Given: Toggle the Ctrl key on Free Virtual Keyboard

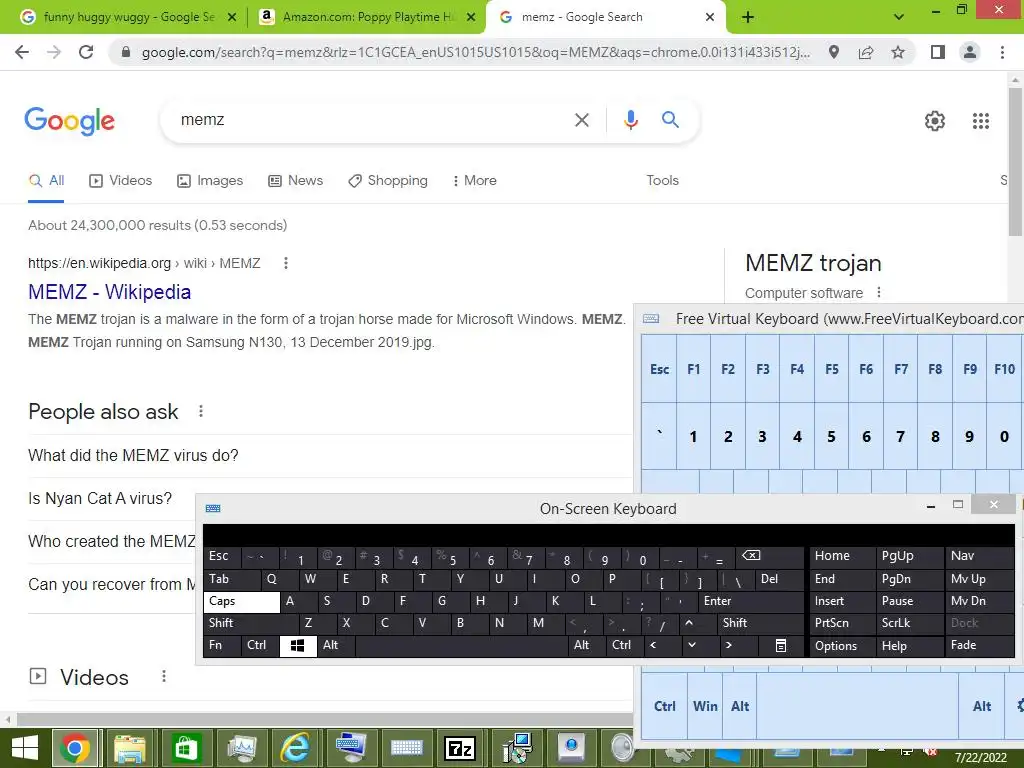Looking at the screenshot, I should 665,706.
